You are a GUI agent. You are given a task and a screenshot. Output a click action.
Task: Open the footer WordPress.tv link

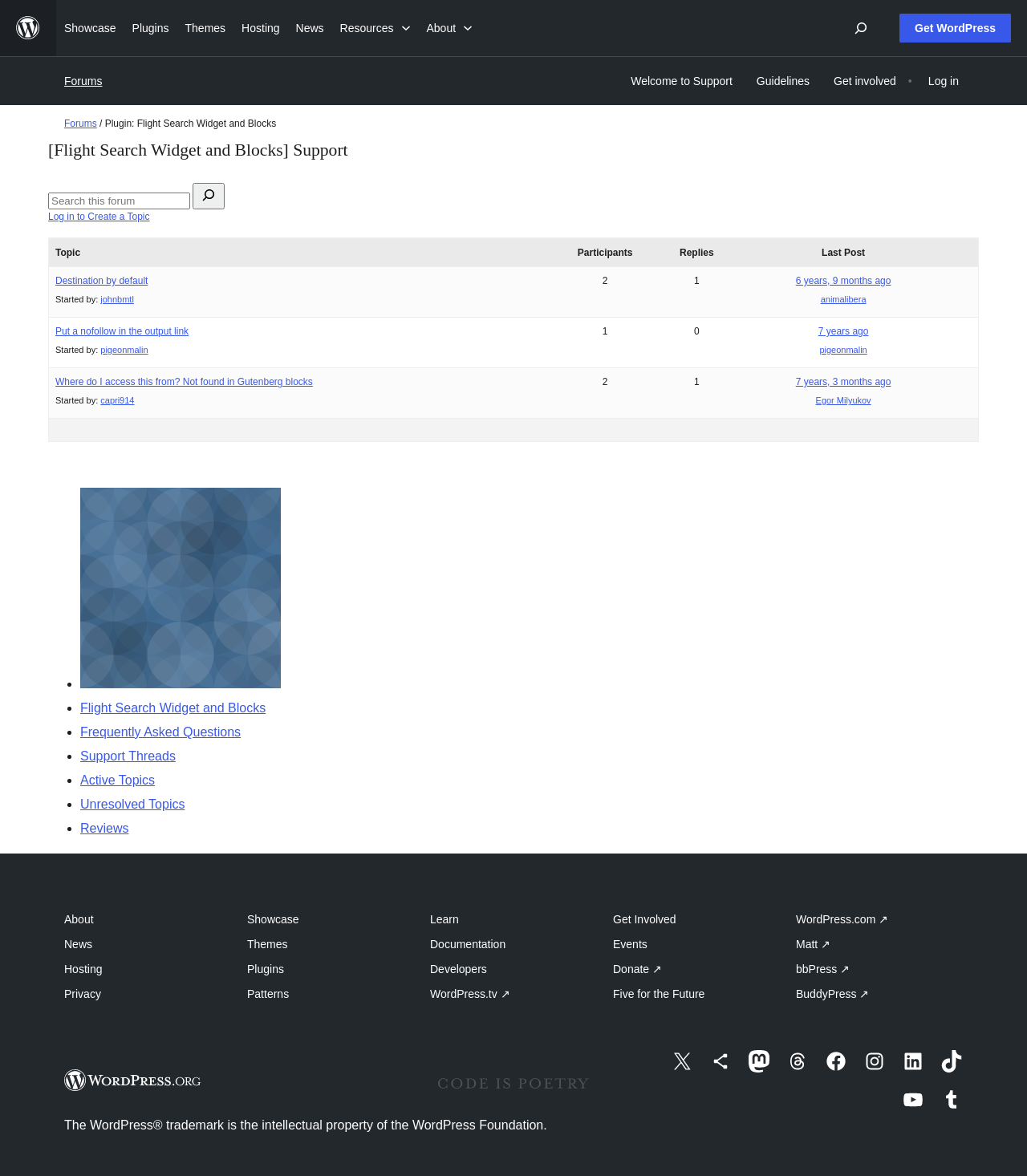point(470,994)
